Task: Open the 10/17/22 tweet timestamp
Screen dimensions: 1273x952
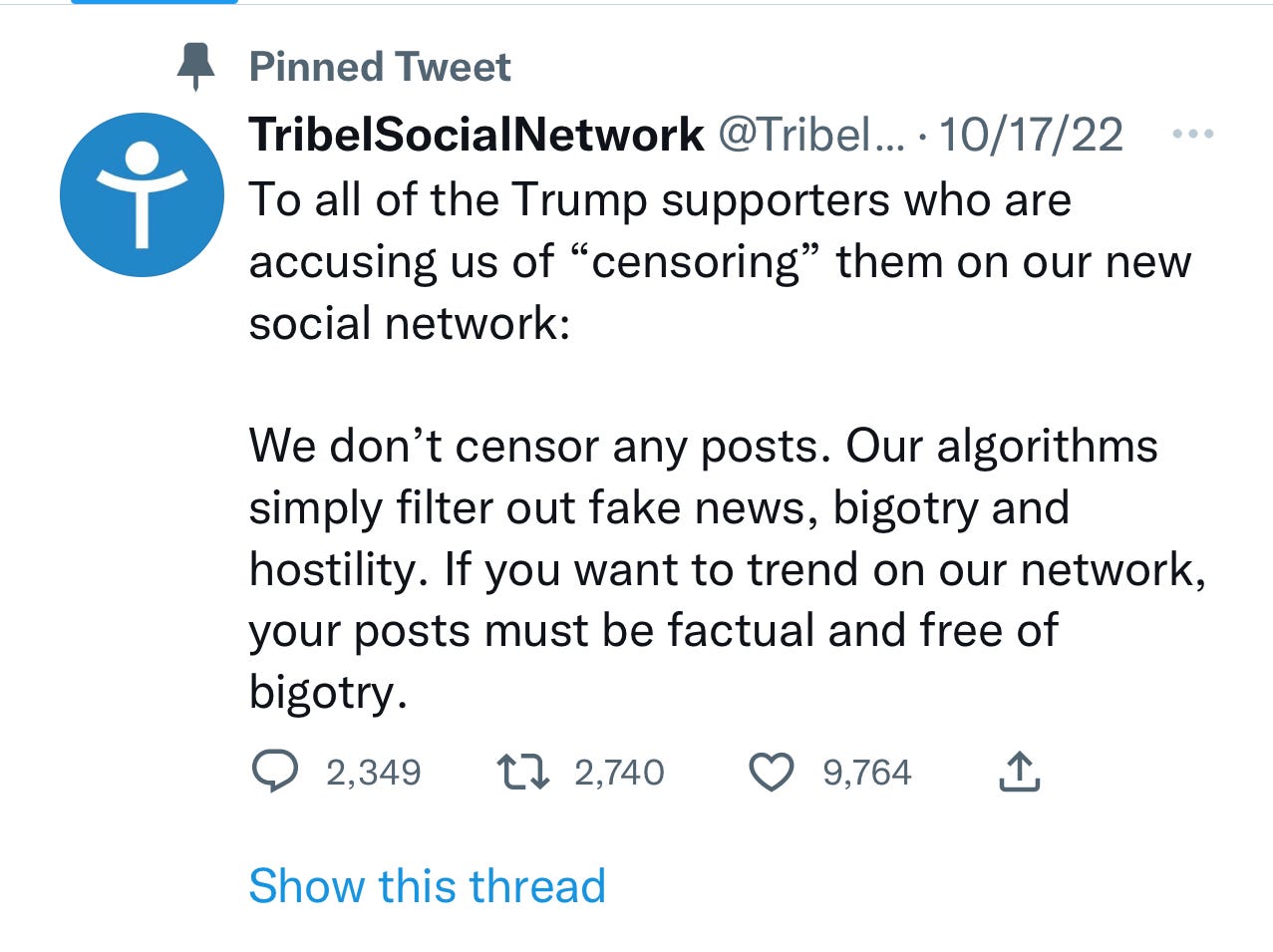Action: click(1031, 134)
